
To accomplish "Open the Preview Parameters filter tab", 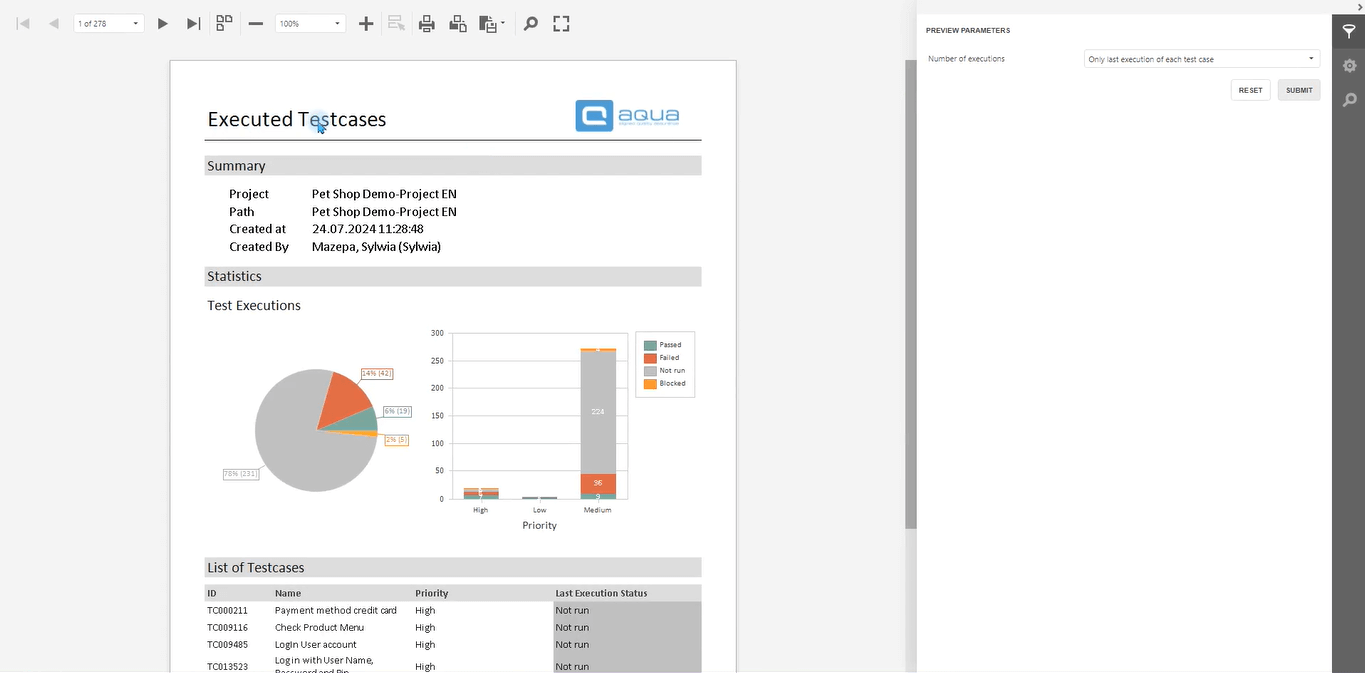I will 1349,32.
